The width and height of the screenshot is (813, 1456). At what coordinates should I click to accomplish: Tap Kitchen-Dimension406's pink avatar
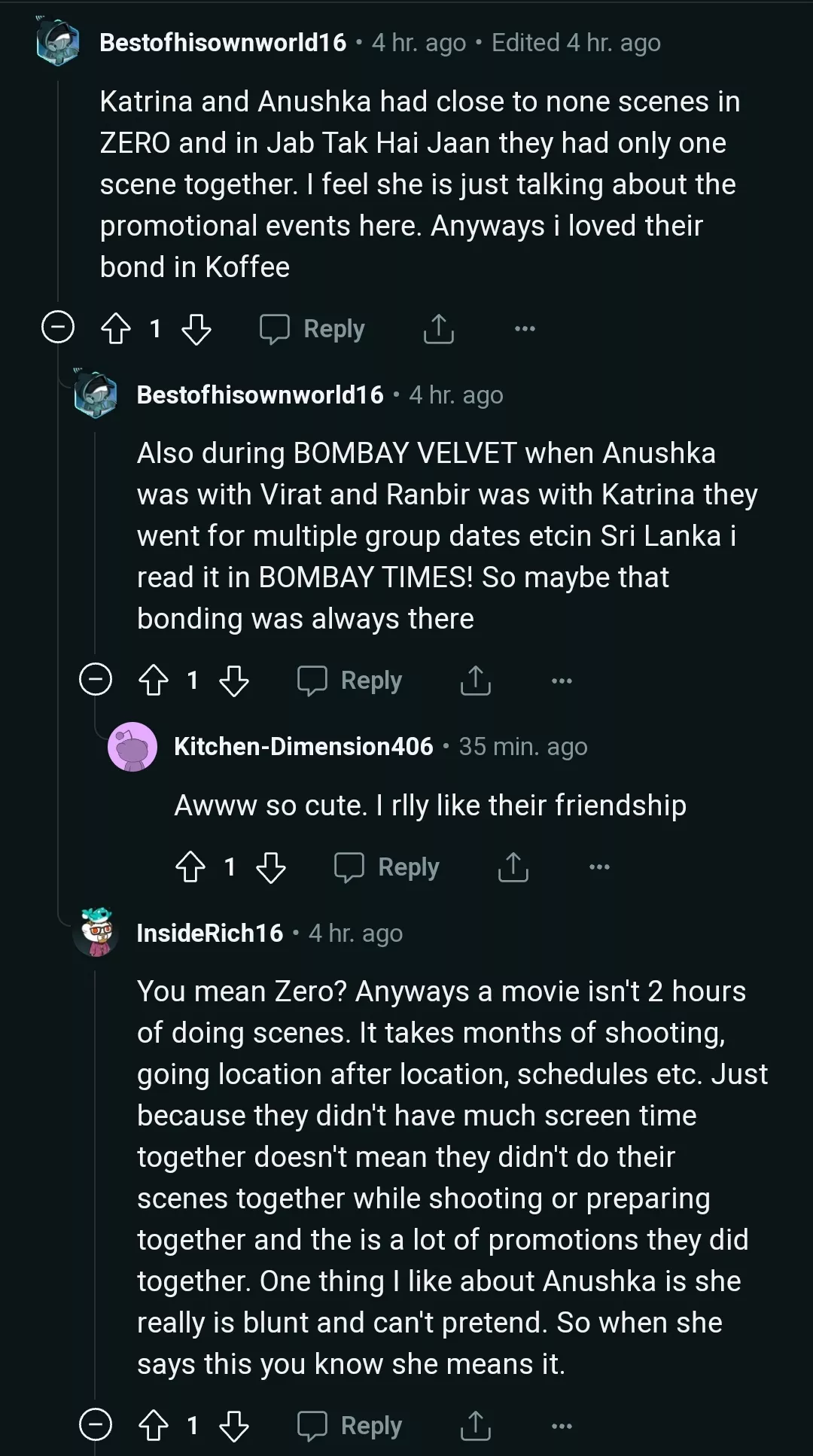point(132,747)
